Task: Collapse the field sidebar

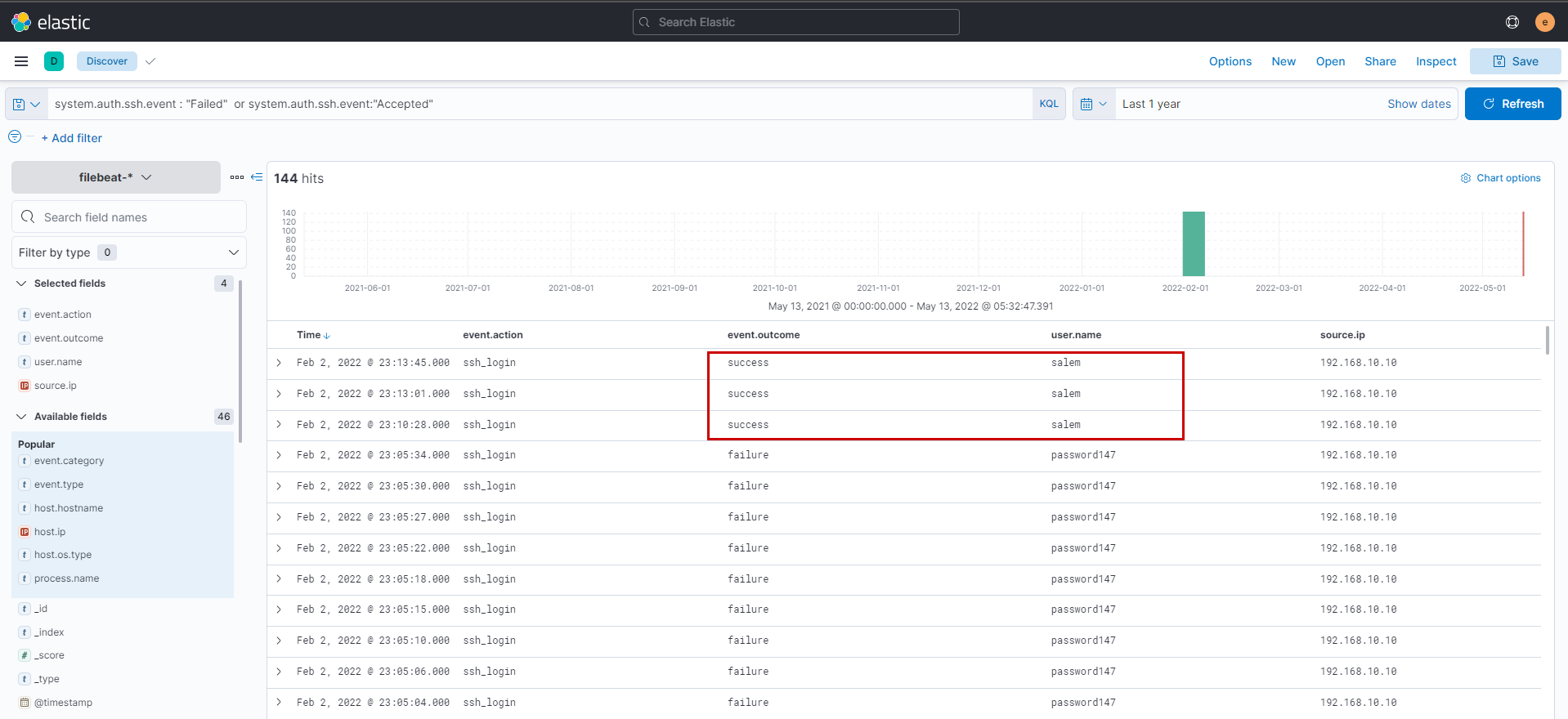Action: pyautogui.click(x=257, y=177)
